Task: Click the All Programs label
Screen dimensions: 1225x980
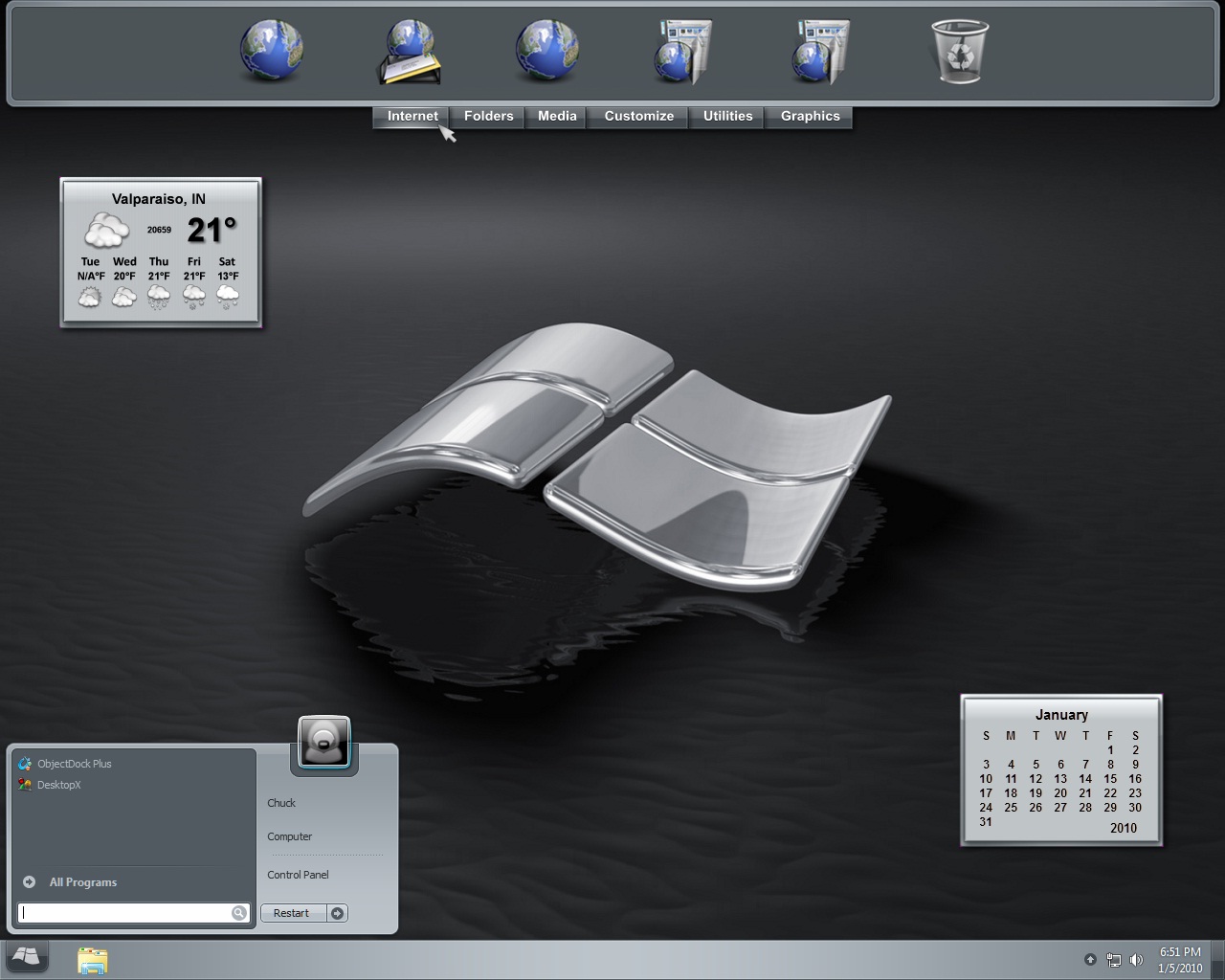Action: (83, 882)
